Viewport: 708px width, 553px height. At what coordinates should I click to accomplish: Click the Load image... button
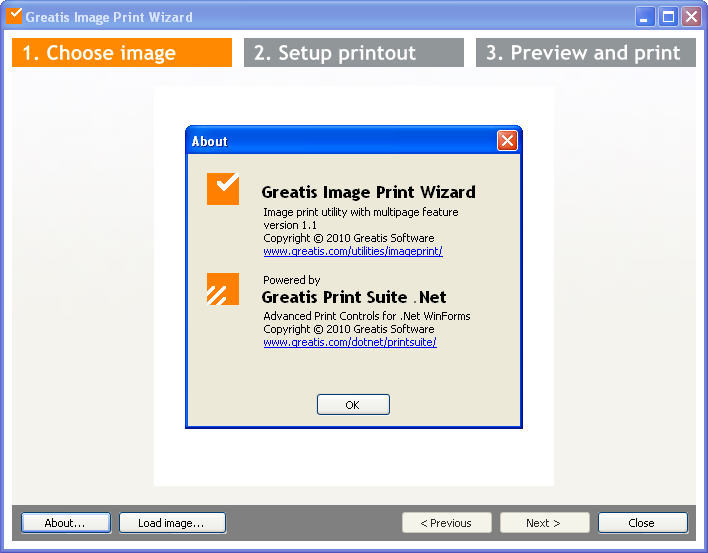pos(172,523)
